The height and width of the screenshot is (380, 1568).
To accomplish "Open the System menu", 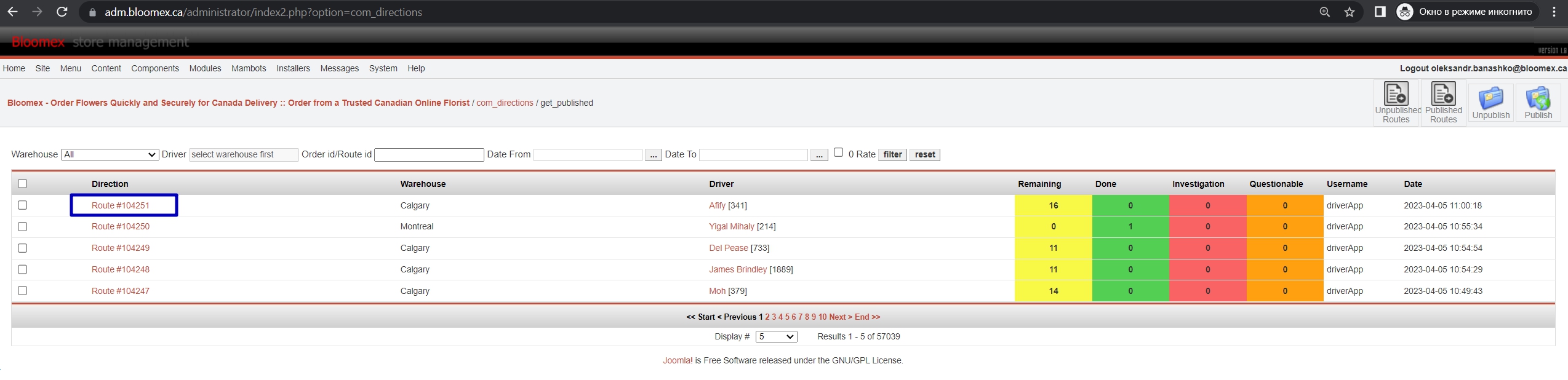I will [383, 68].
